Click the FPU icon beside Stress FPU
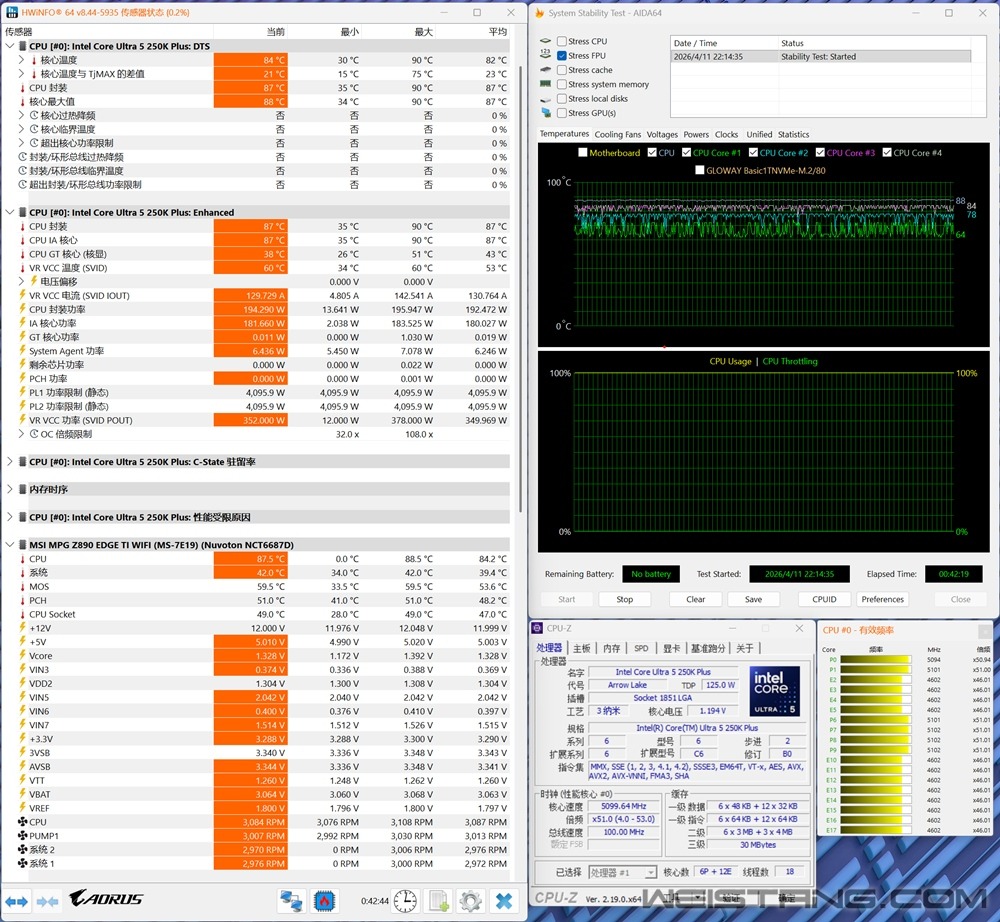The width and height of the screenshot is (1000, 922). pos(545,56)
